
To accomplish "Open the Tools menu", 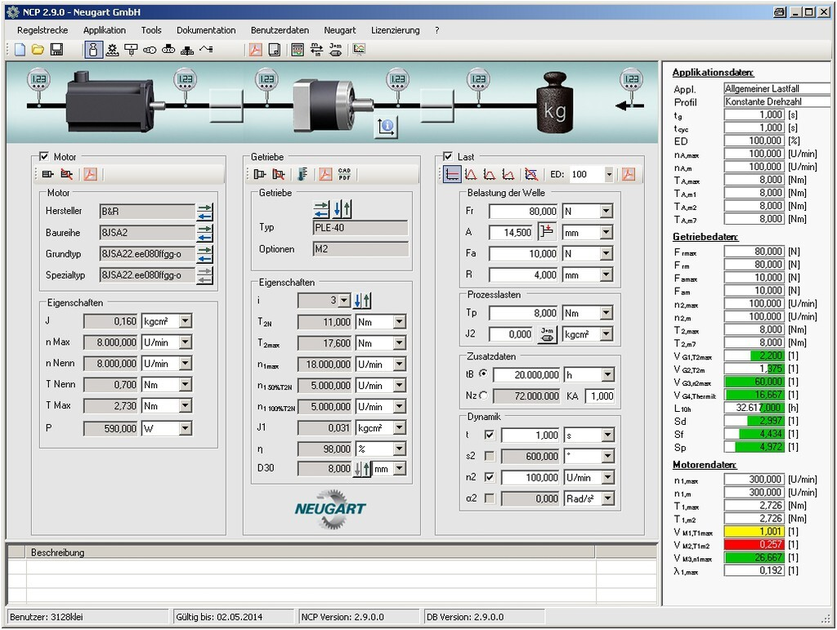I will 151,30.
